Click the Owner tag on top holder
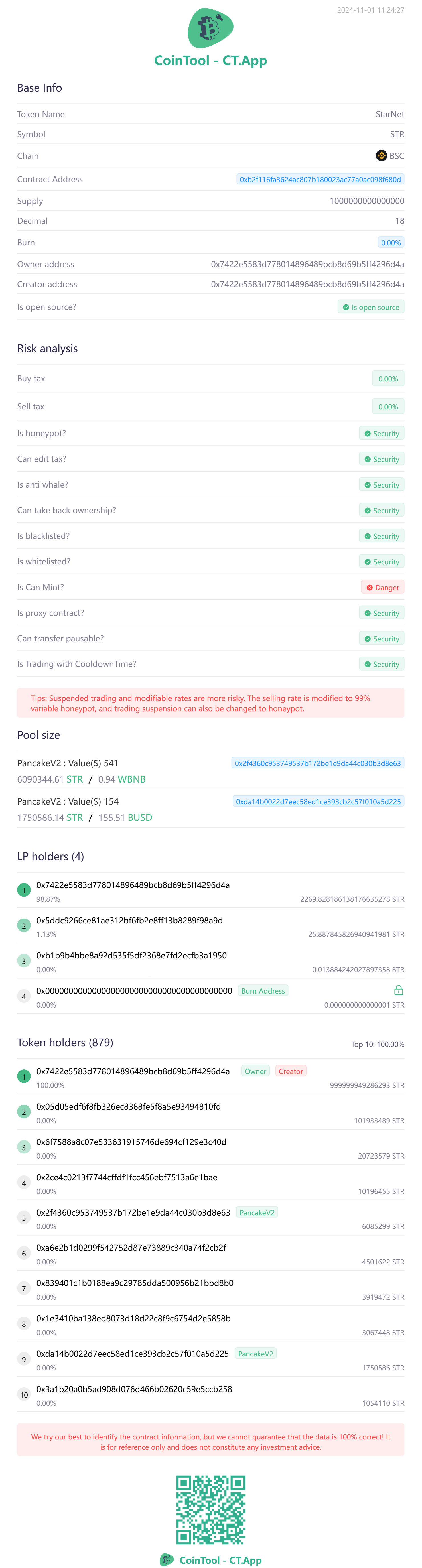 tap(255, 1071)
